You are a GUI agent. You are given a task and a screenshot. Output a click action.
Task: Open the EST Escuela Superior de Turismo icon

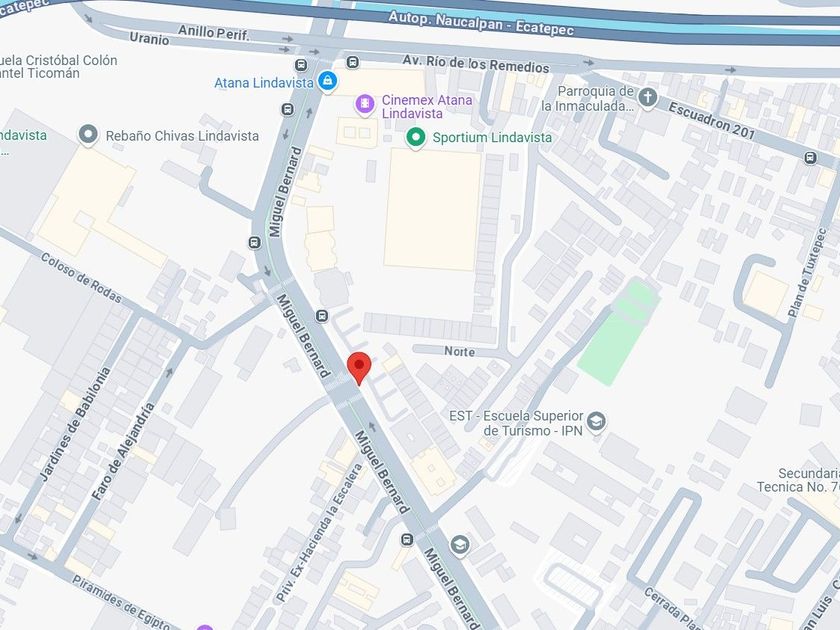[x=596, y=422]
